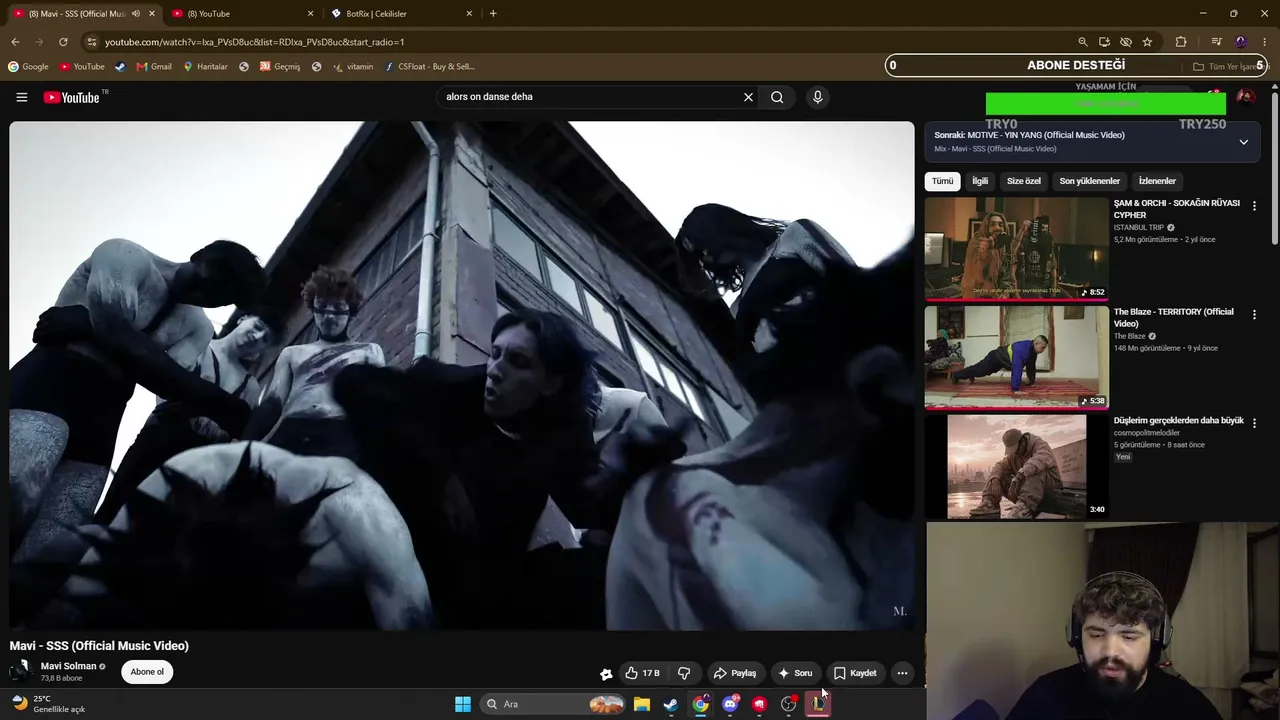The width and height of the screenshot is (1280, 720).
Task: Expand the Mix playlist panel chevron
Action: [x=1243, y=142]
